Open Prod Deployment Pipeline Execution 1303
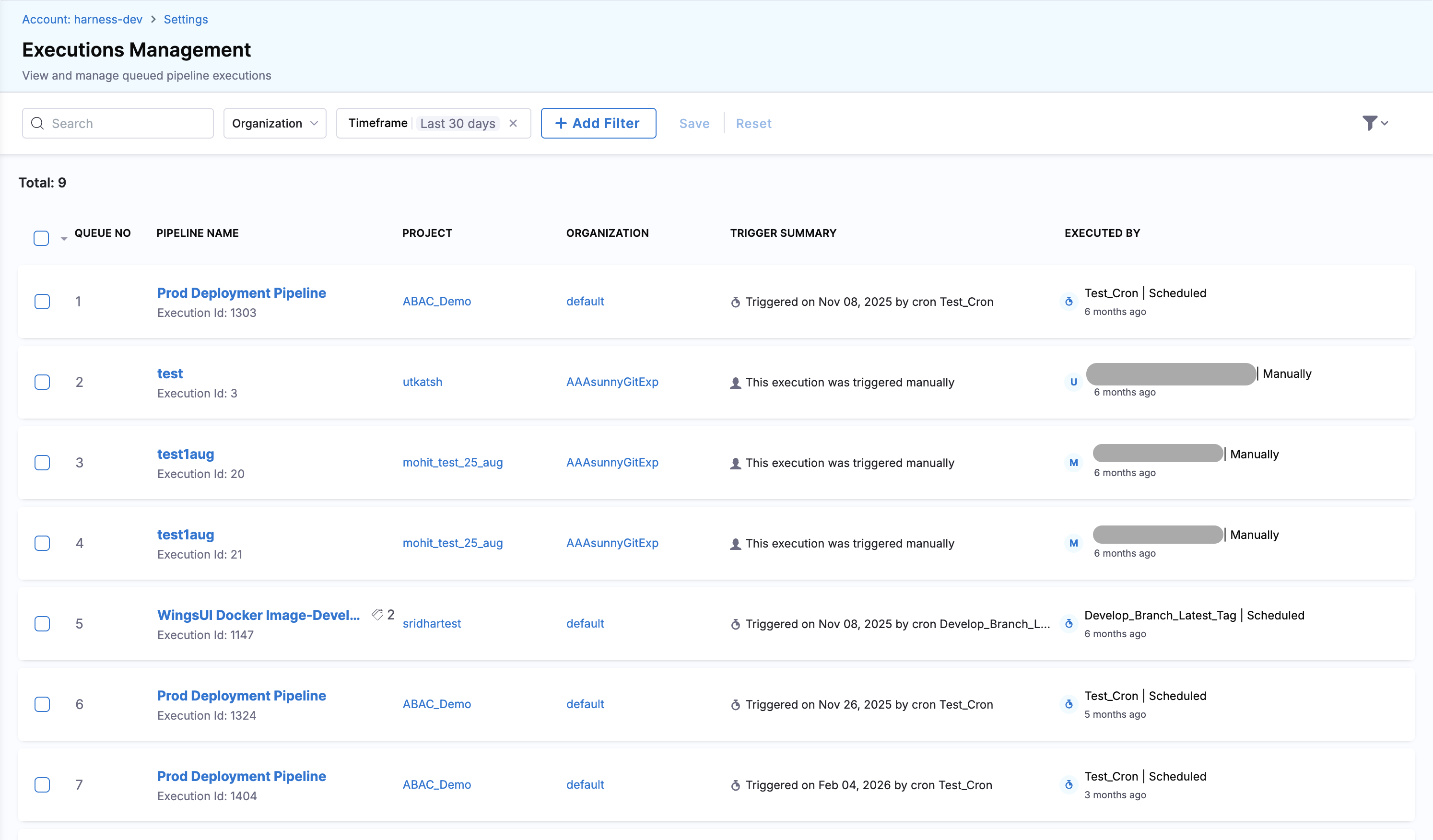This screenshot has width=1433, height=840. 242,292
